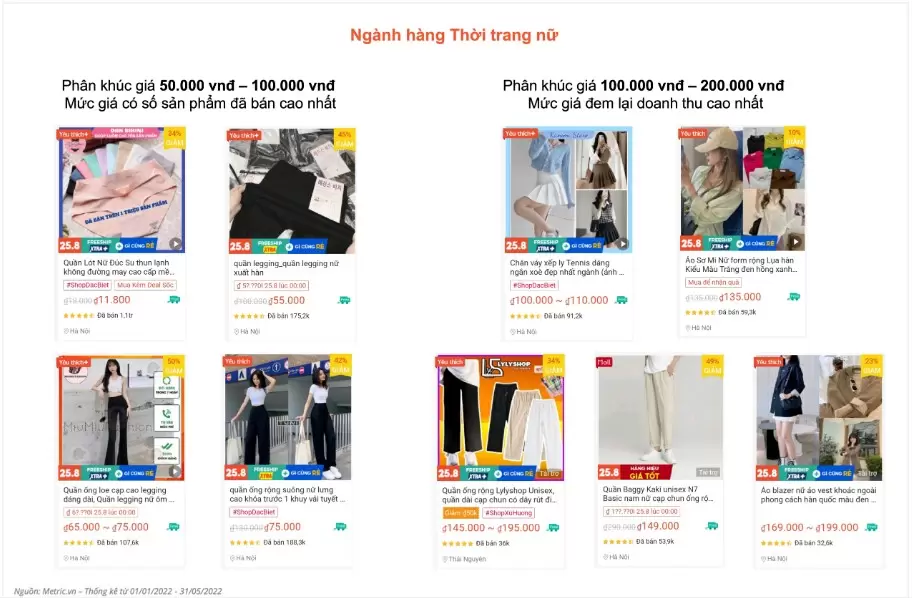Click shipping truck icon beside ₫11.800 price
Image resolution: width=912 pixels, height=598 pixels.
pos(174,300)
